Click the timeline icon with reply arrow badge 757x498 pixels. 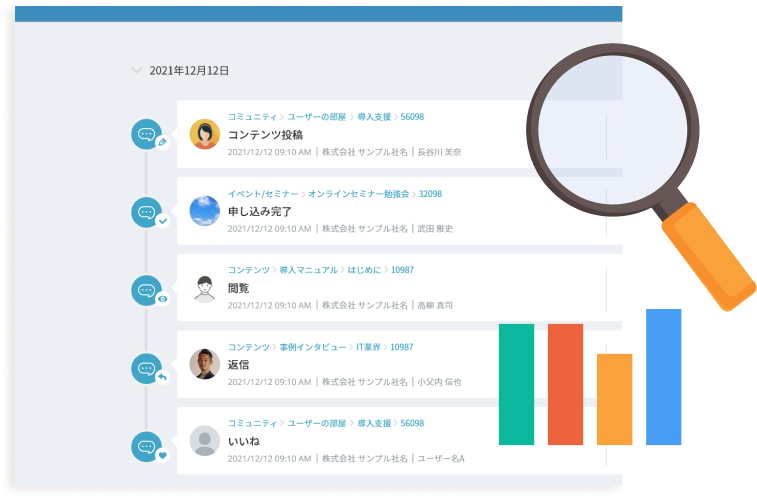click(147, 369)
